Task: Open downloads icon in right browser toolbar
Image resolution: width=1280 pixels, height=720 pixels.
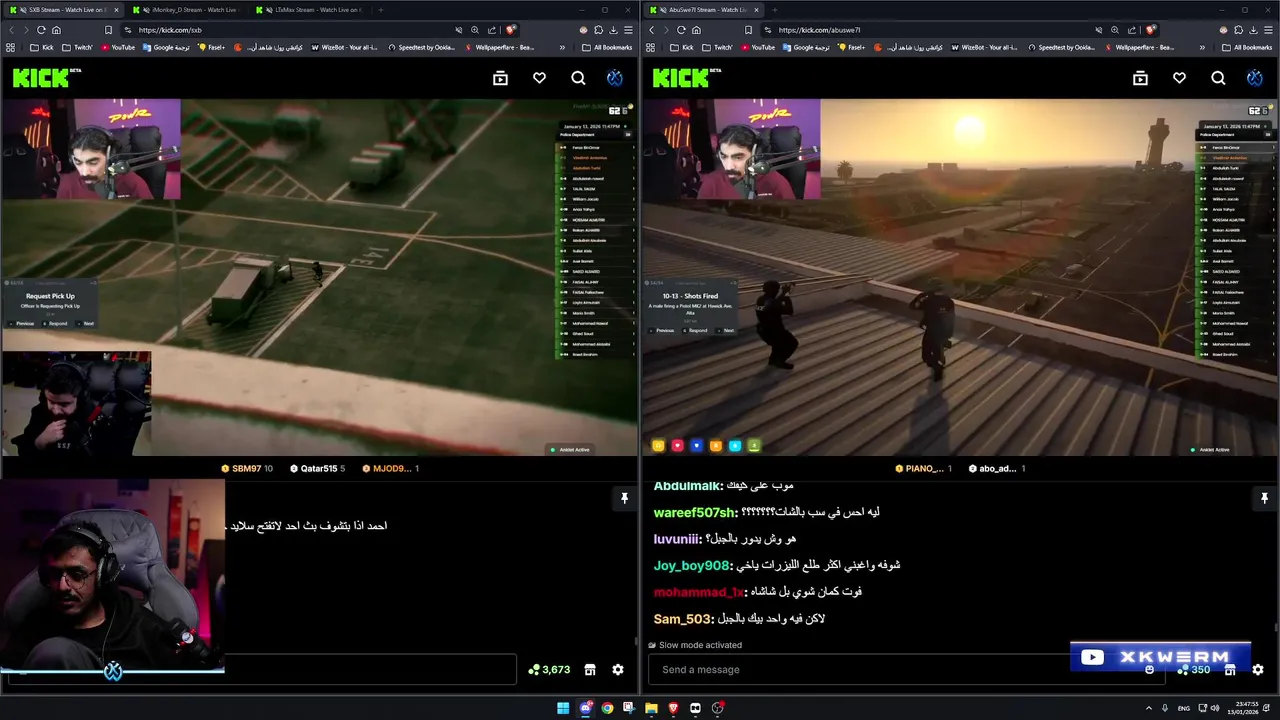Action: pos(1254,30)
